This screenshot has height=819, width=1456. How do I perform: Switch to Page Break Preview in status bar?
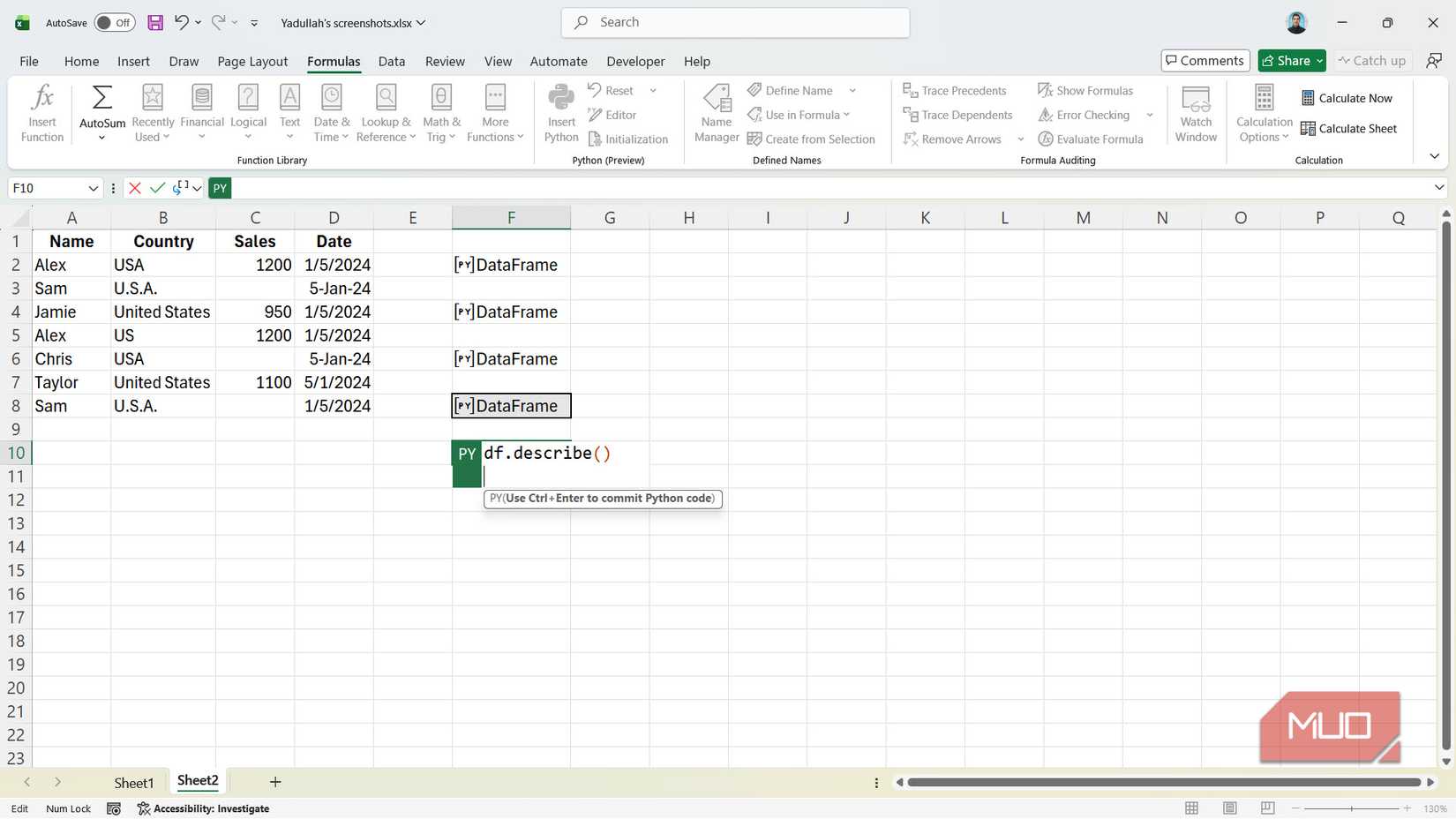pos(1268,808)
